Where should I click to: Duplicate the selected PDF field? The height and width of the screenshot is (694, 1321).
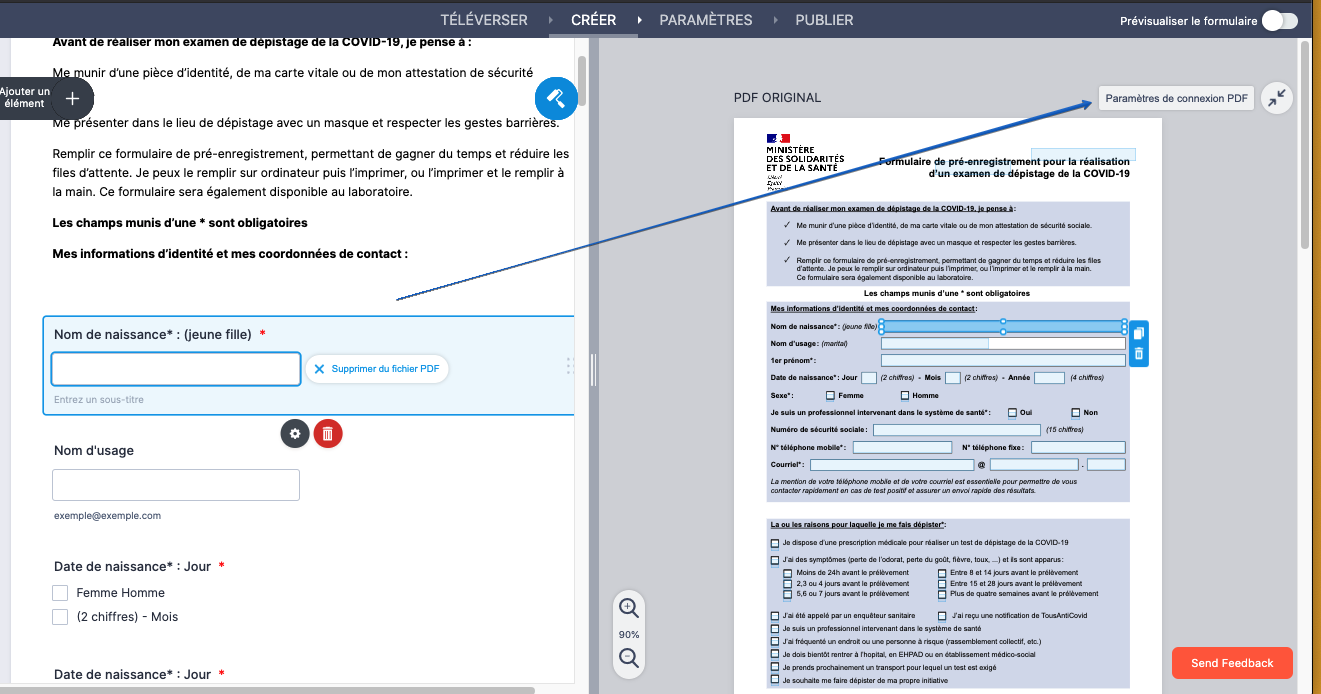click(x=1138, y=333)
